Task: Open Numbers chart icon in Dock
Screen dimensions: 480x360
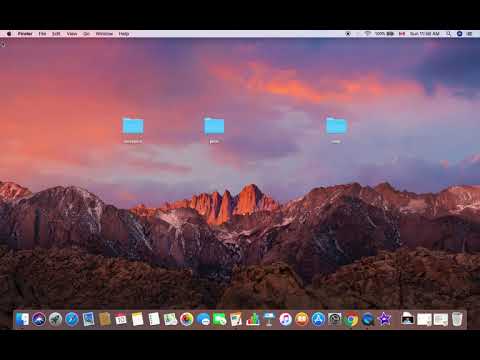Action: [253, 319]
